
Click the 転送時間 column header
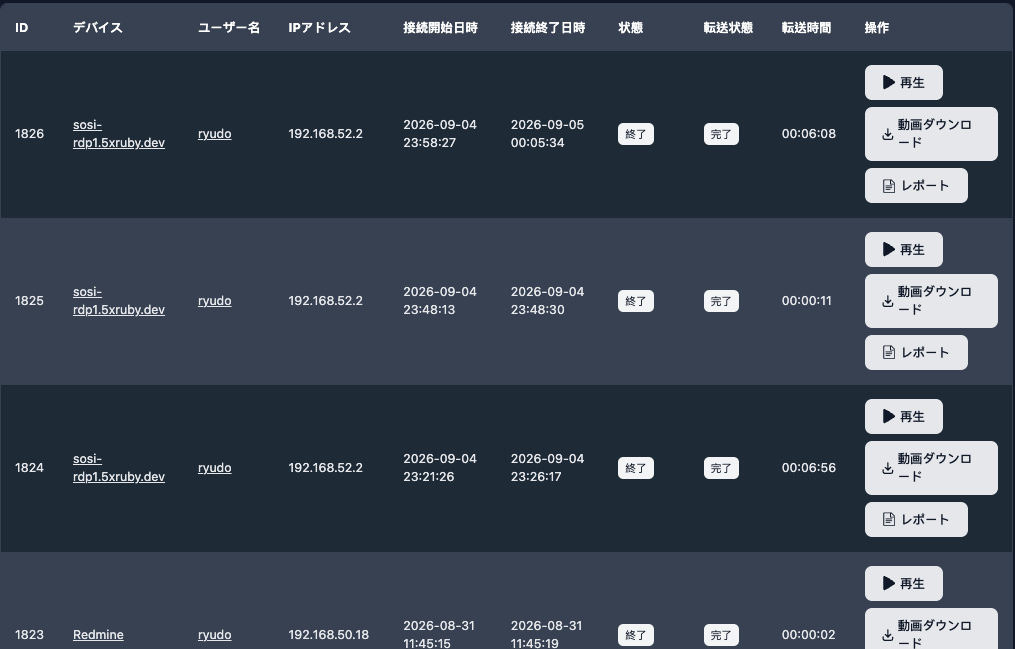tap(807, 28)
